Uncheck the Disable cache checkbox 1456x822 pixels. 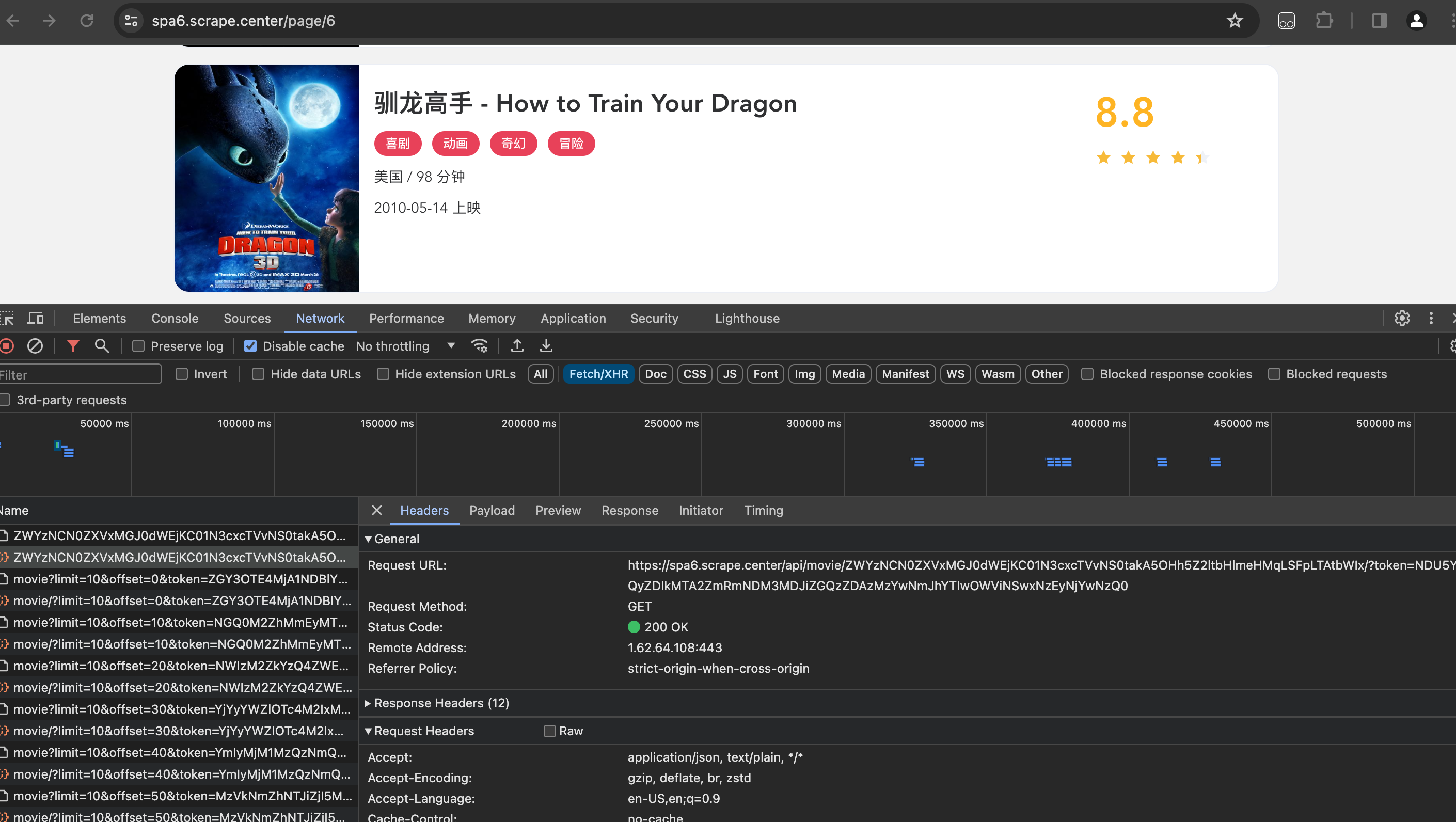pos(250,346)
